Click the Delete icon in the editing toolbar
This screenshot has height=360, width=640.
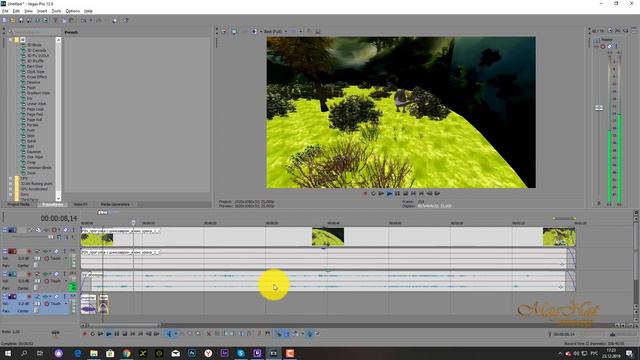tap(209, 334)
